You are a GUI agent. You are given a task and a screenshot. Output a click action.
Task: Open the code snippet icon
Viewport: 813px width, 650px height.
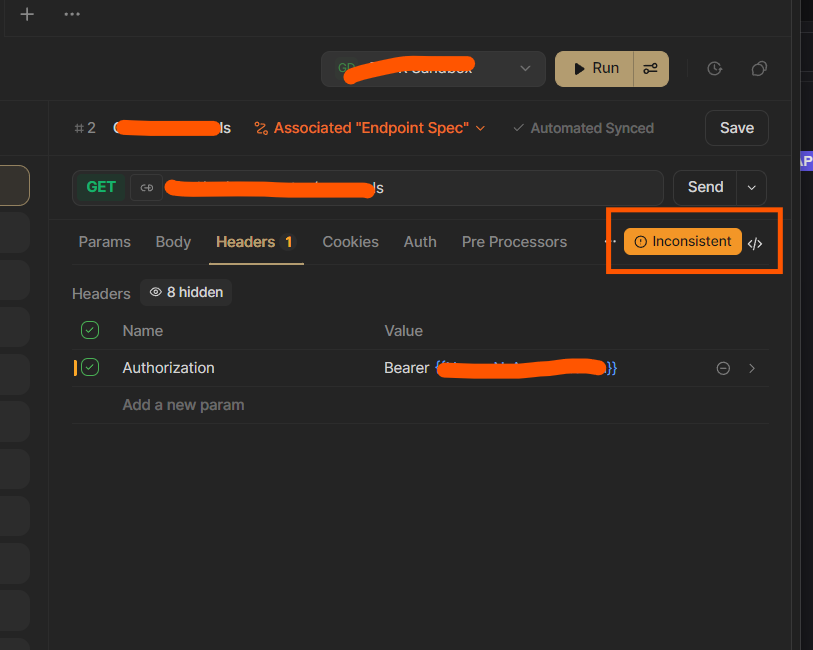coord(755,243)
